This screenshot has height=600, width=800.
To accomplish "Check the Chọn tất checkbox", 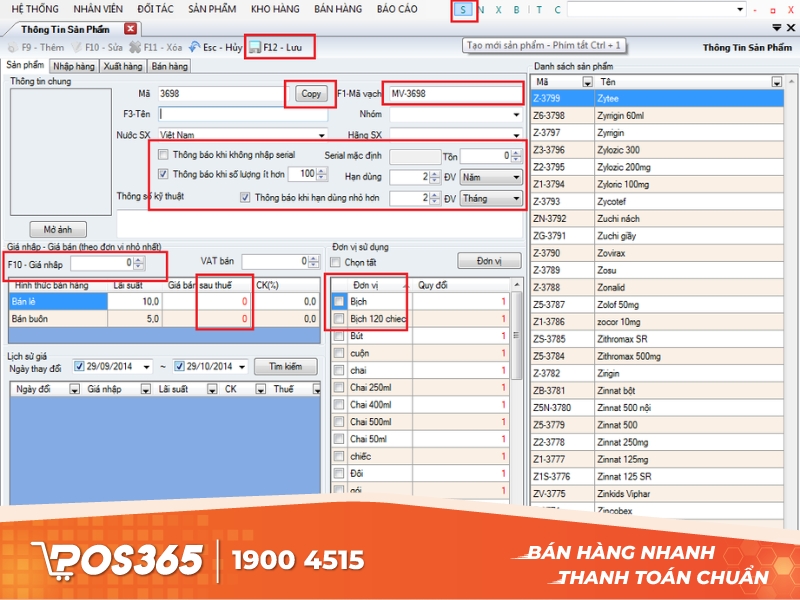I will [x=336, y=262].
